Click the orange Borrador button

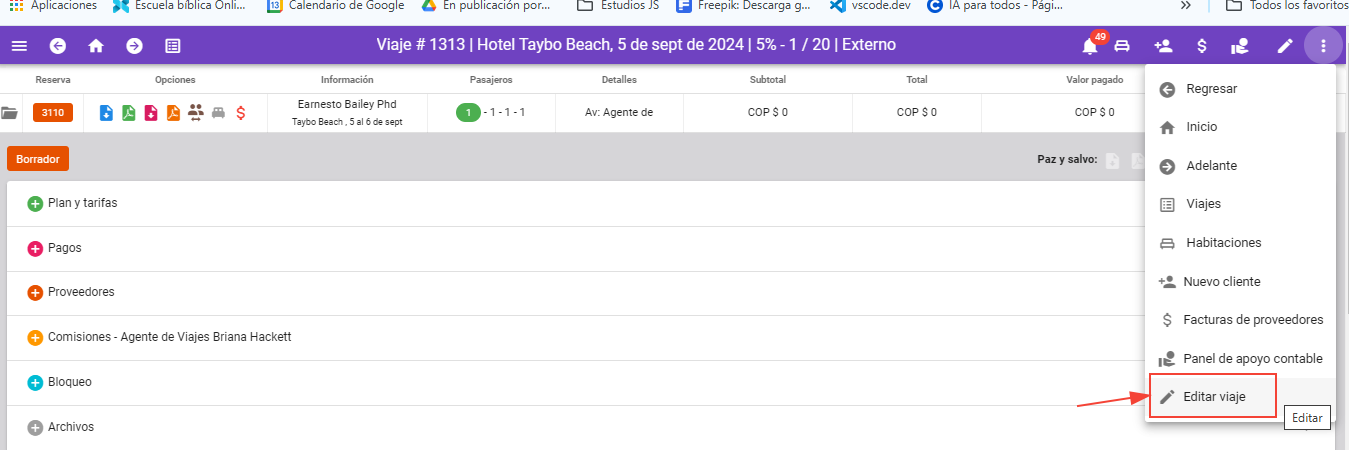pyautogui.click(x=37, y=159)
